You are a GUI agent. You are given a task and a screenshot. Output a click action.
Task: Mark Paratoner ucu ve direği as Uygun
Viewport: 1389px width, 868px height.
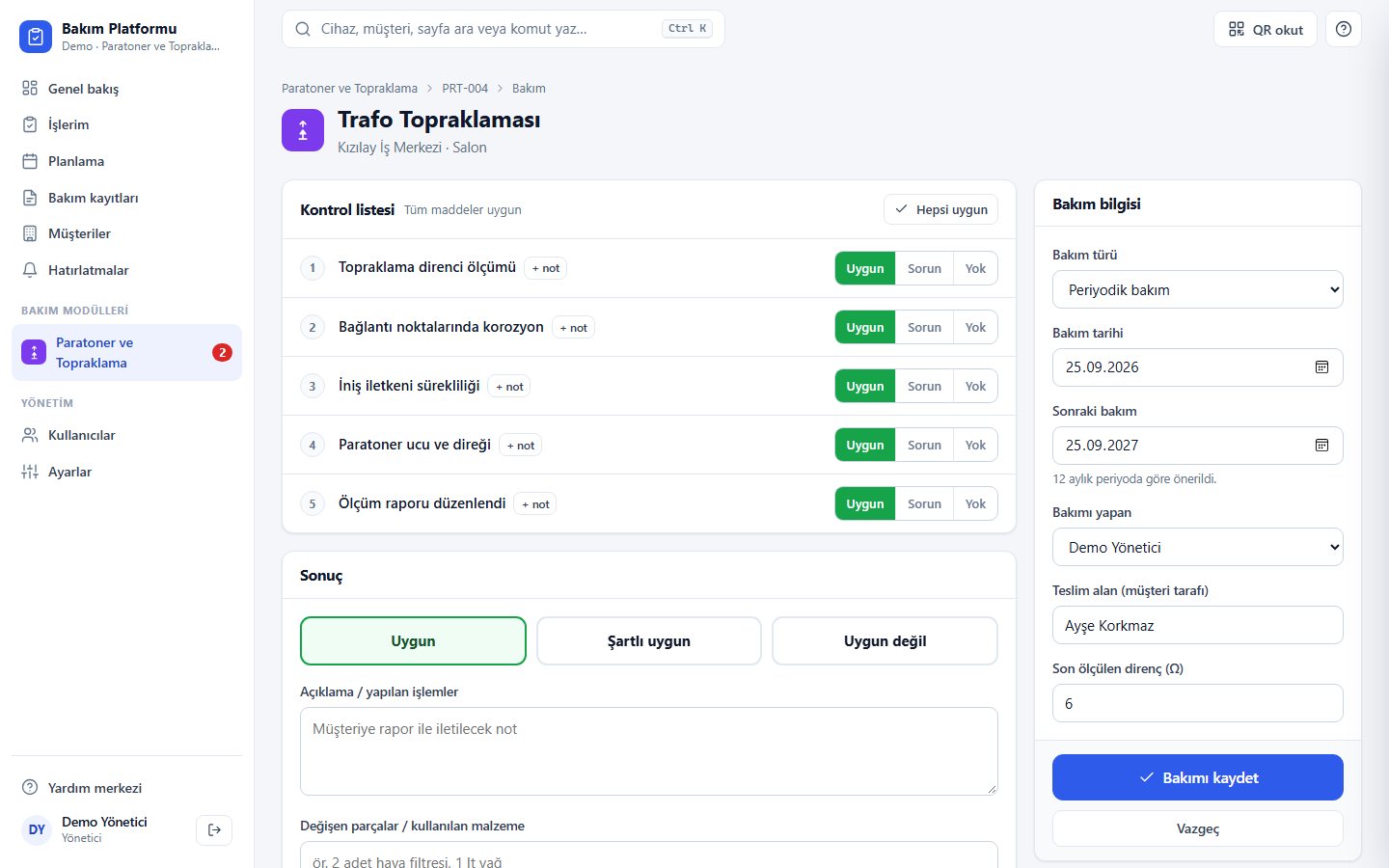[x=865, y=445]
